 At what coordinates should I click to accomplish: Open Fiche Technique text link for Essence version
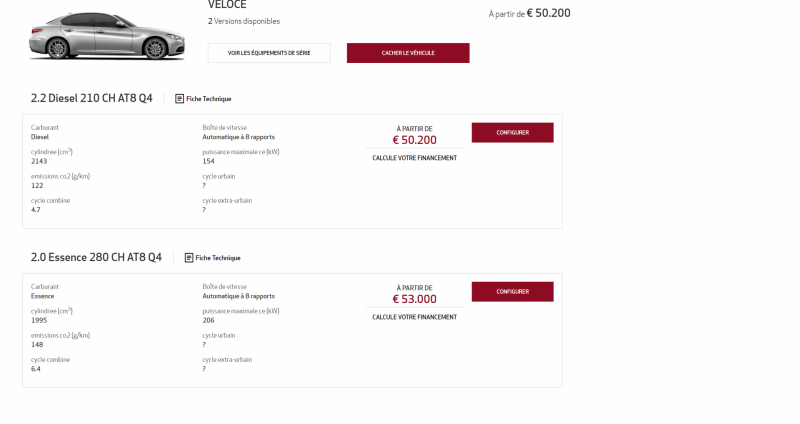218,258
